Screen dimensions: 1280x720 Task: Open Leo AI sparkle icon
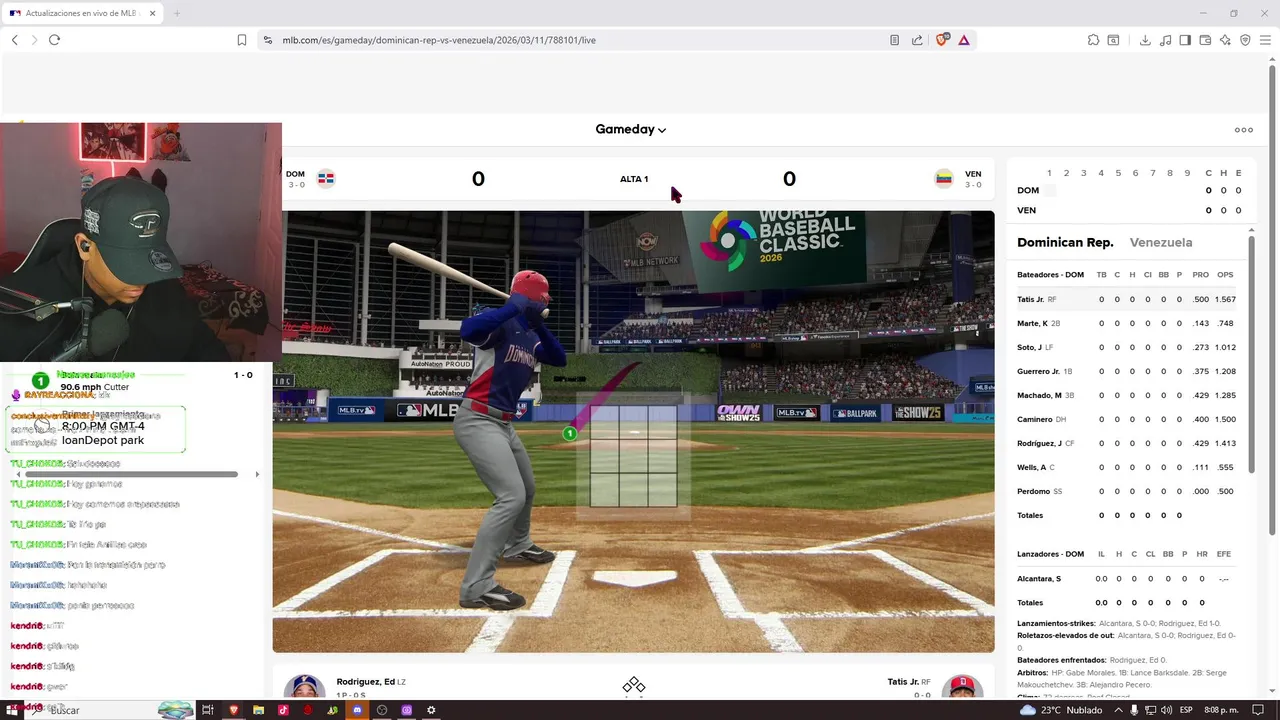1225,40
